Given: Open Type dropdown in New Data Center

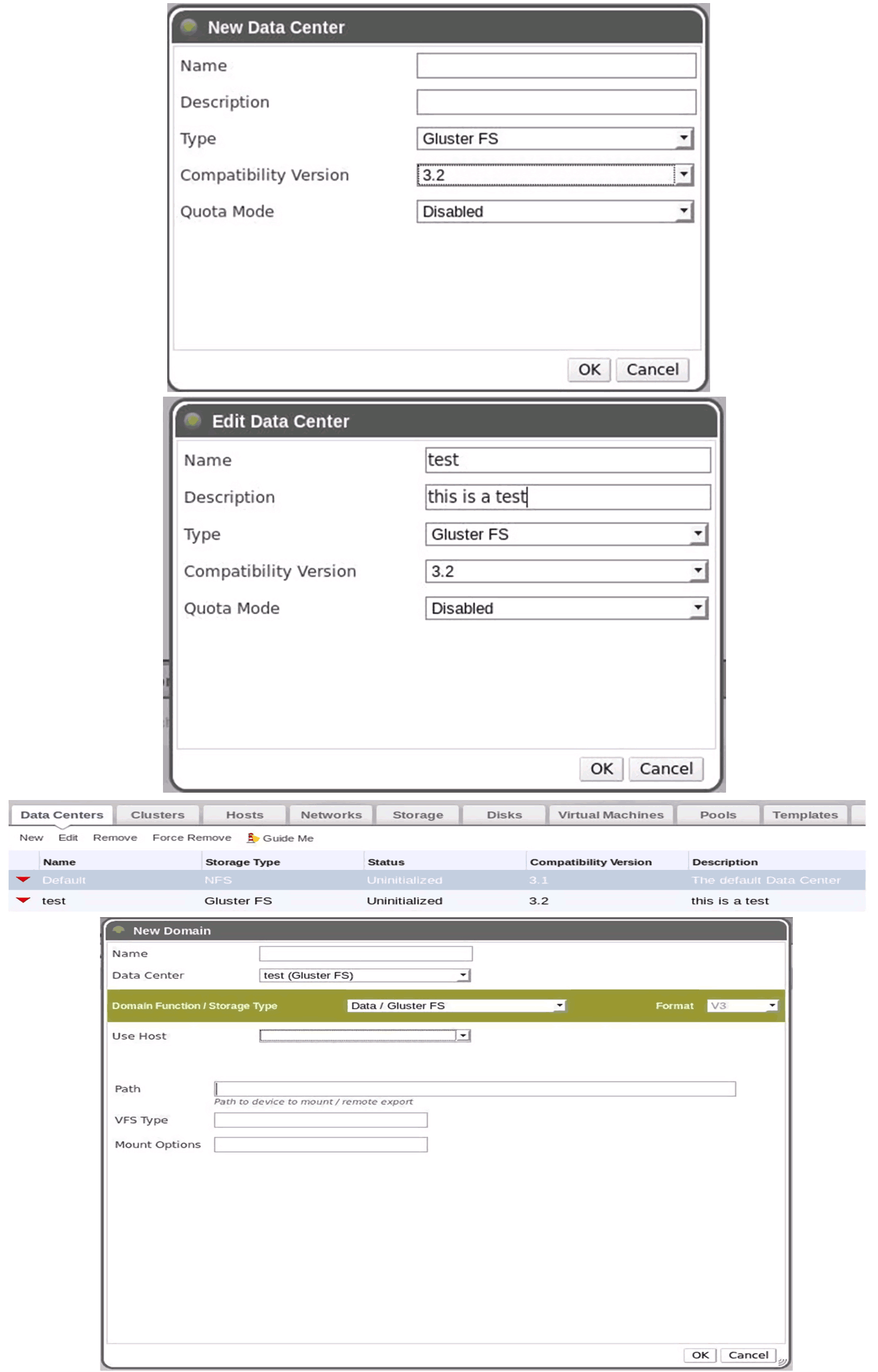Looking at the screenshot, I should 683,139.
